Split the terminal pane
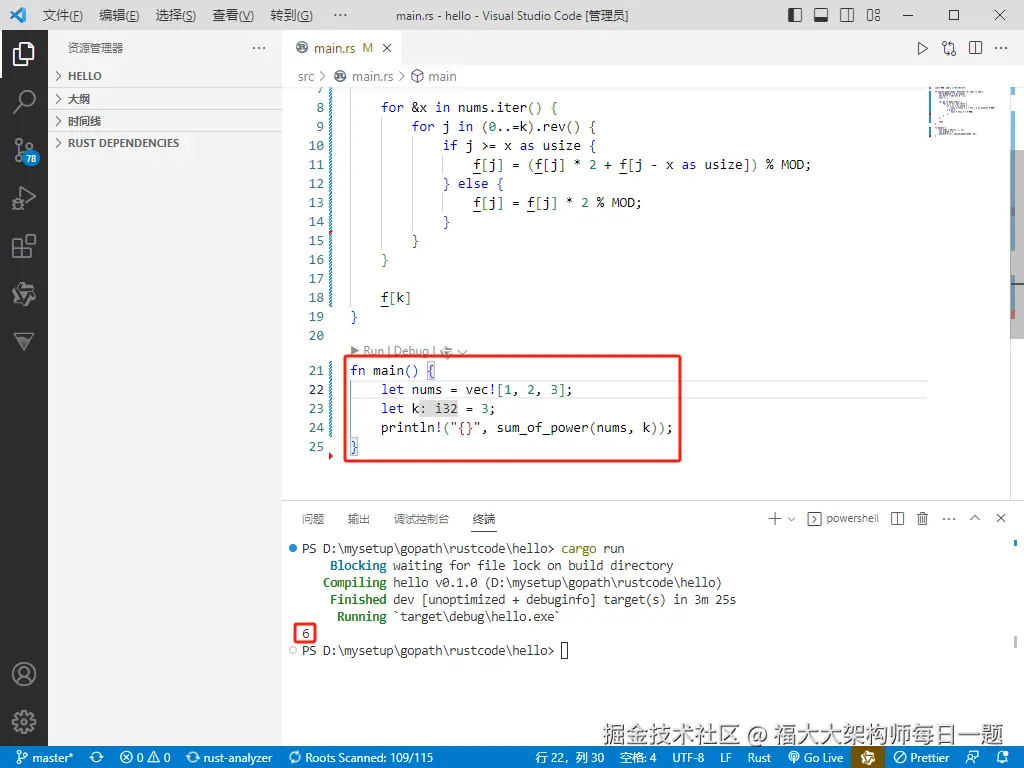The height and width of the screenshot is (768, 1024). click(x=897, y=519)
